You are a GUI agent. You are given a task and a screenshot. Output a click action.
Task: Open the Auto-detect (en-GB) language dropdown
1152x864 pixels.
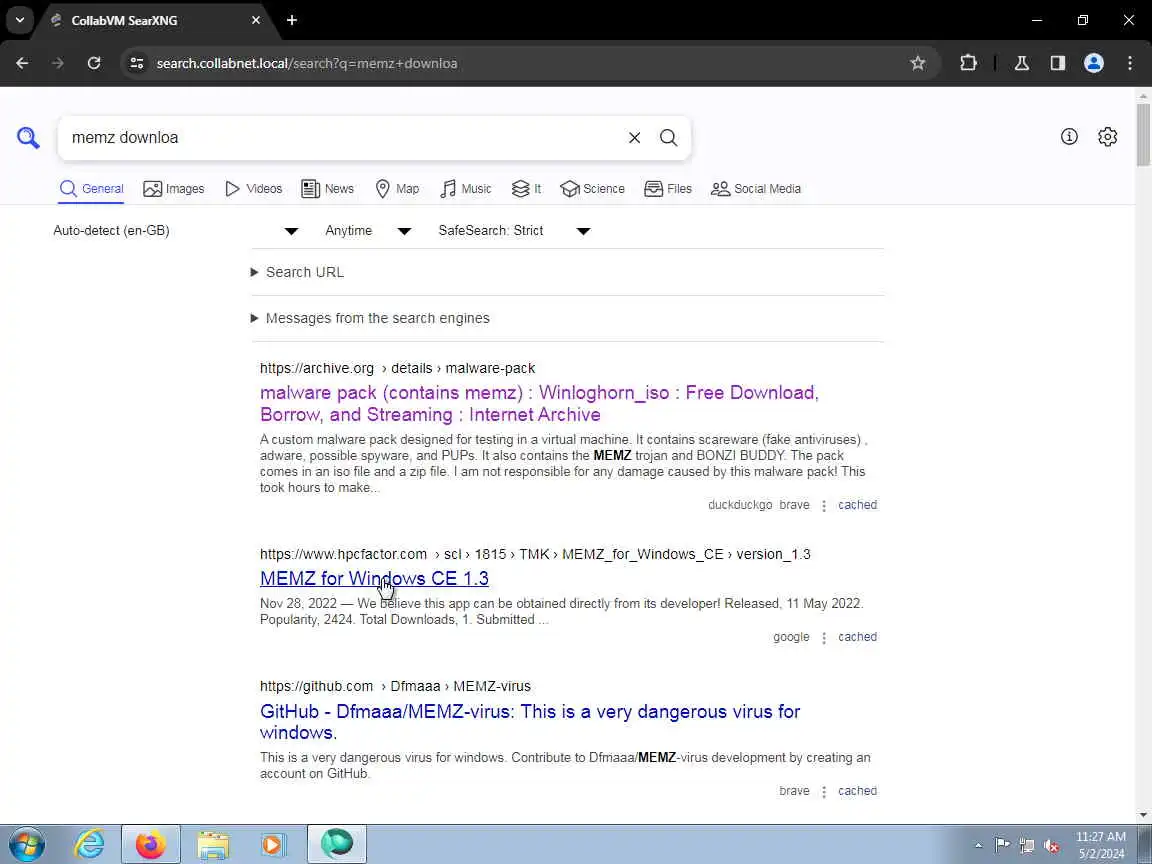pos(176,231)
